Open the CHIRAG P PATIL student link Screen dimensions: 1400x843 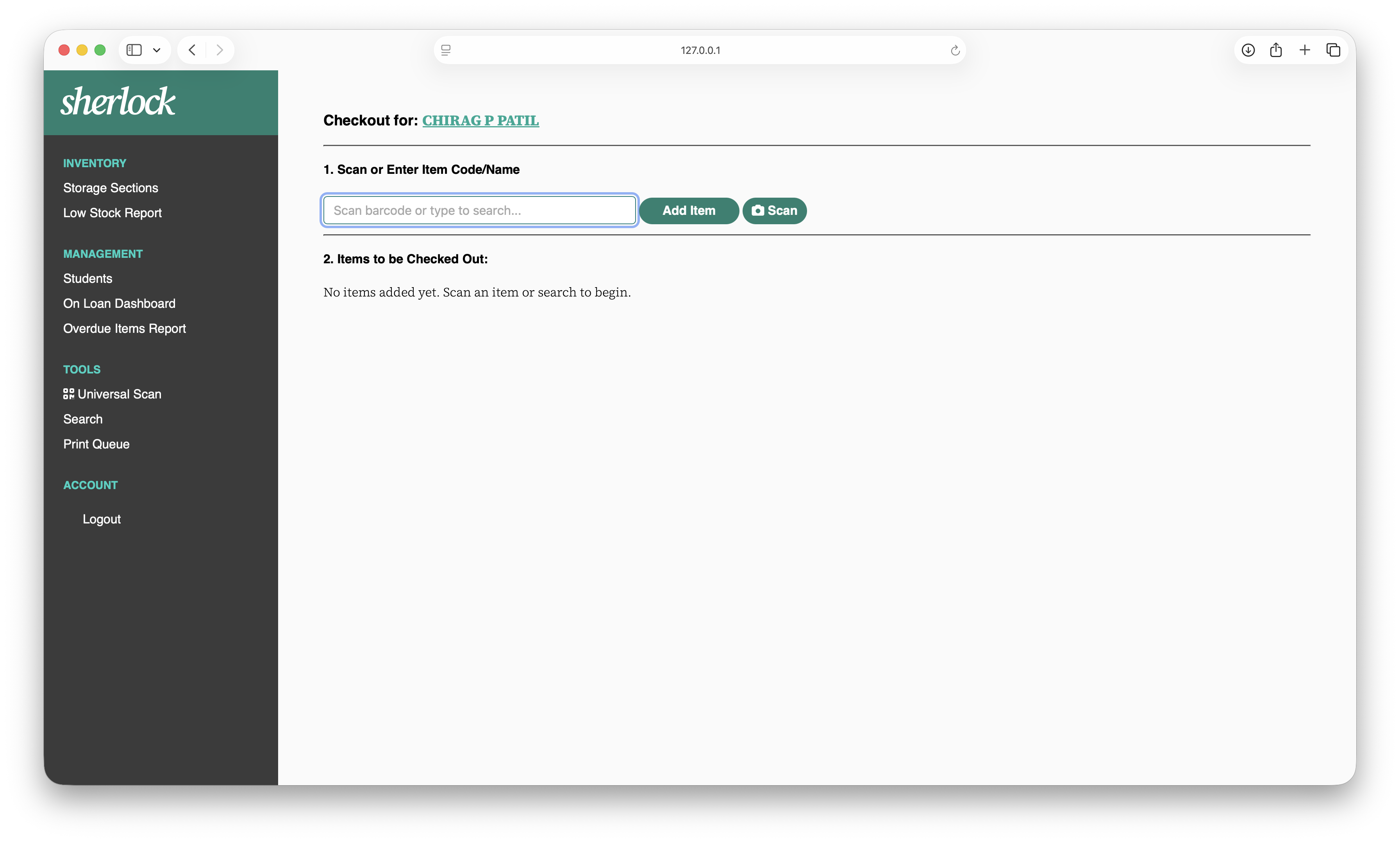click(x=480, y=120)
